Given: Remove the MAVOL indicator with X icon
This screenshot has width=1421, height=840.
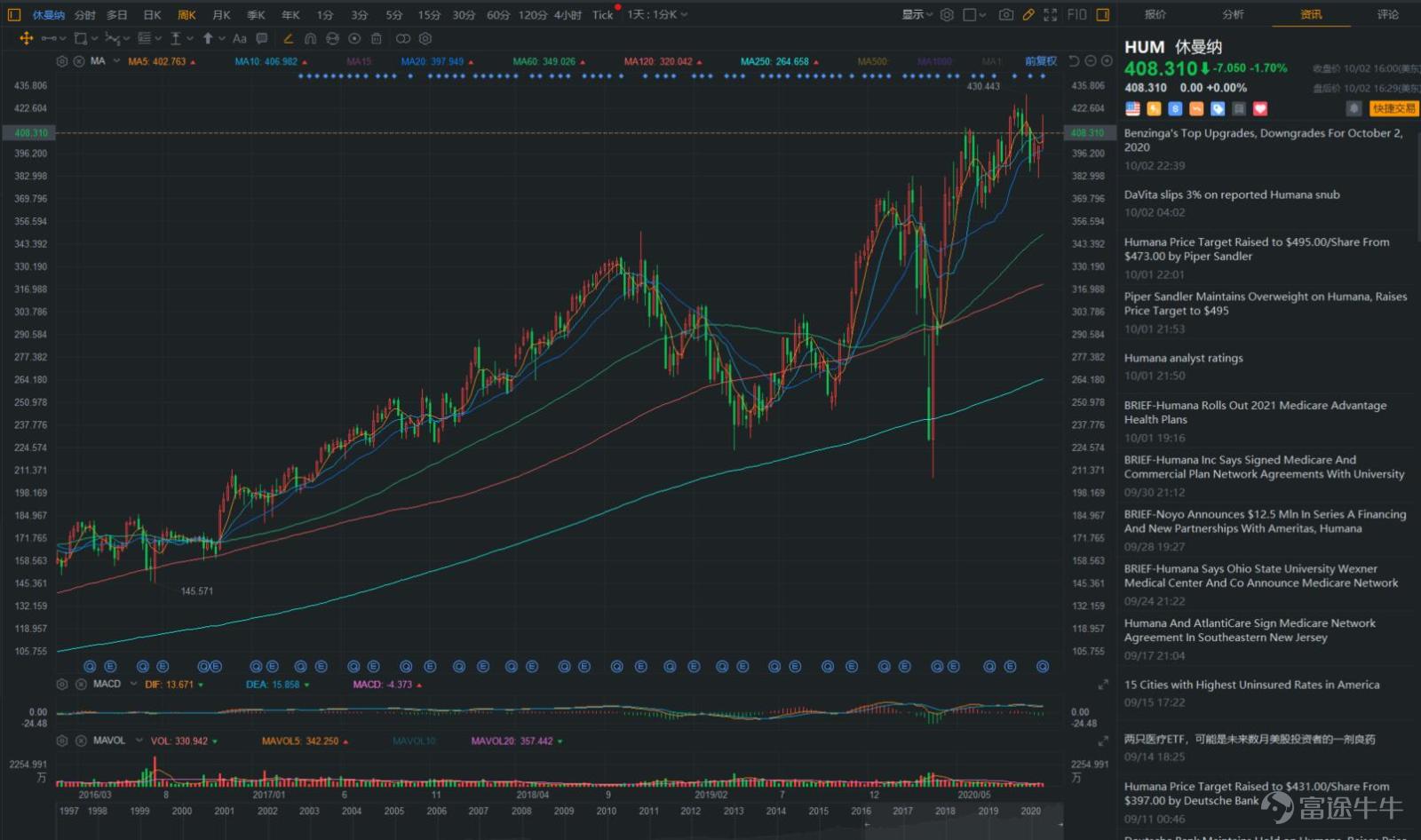Looking at the screenshot, I should tap(79, 740).
